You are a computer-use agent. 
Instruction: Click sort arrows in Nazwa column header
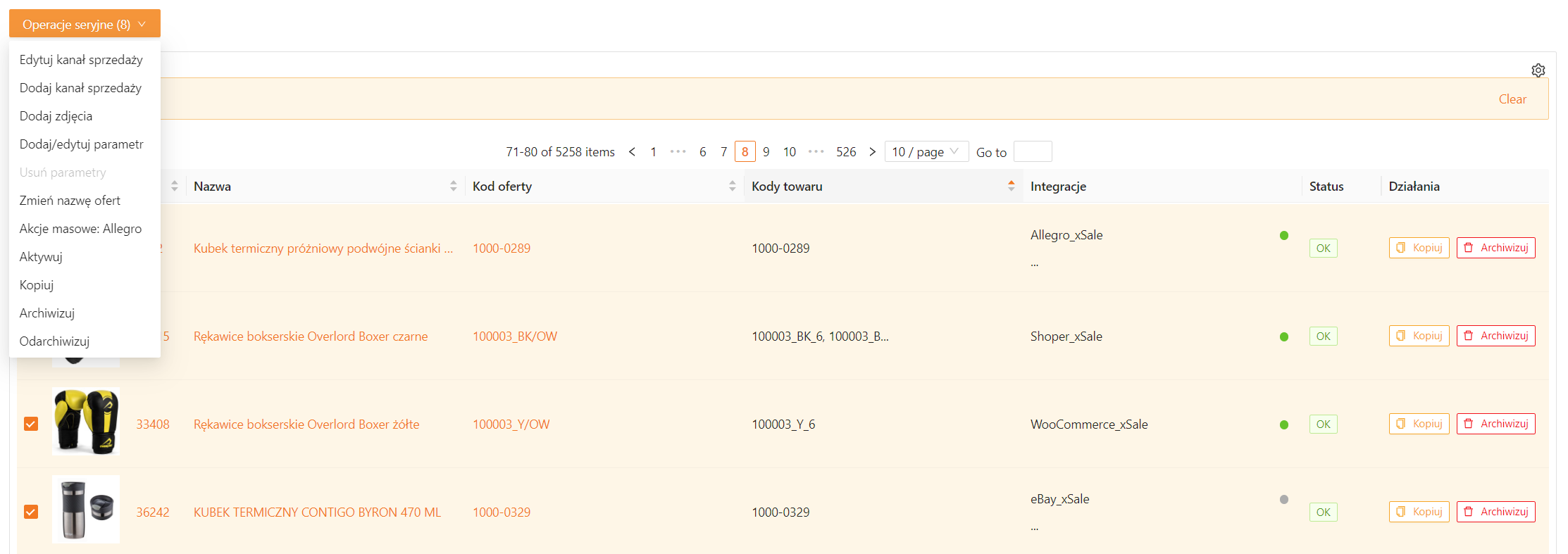(x=453, y=187)
